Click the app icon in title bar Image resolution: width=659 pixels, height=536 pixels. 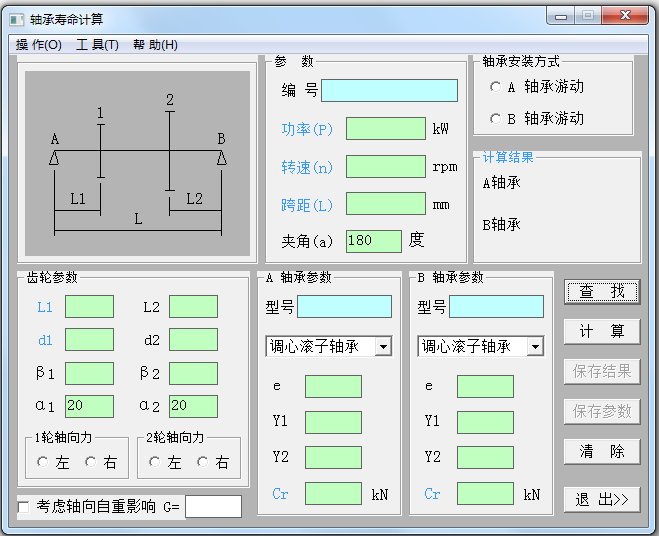click(17, 18)
